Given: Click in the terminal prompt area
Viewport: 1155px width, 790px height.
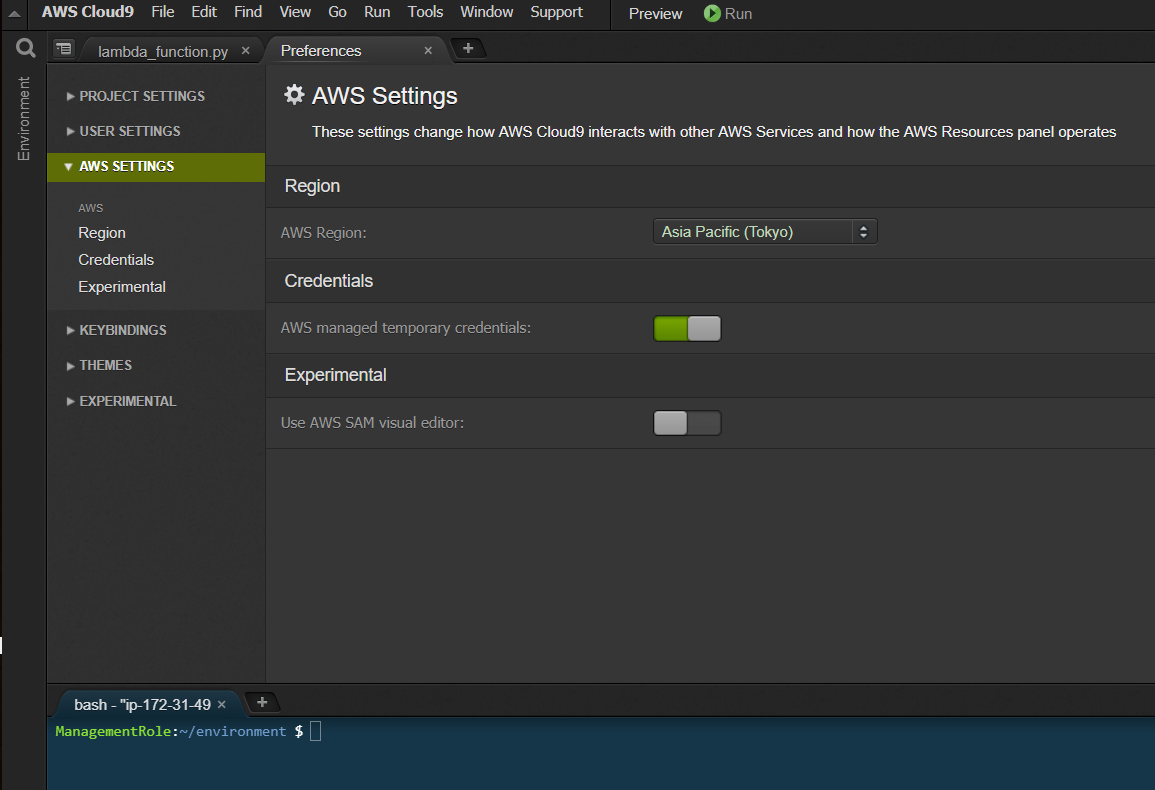Looking at the screenshot, I should tap(600, 752).
